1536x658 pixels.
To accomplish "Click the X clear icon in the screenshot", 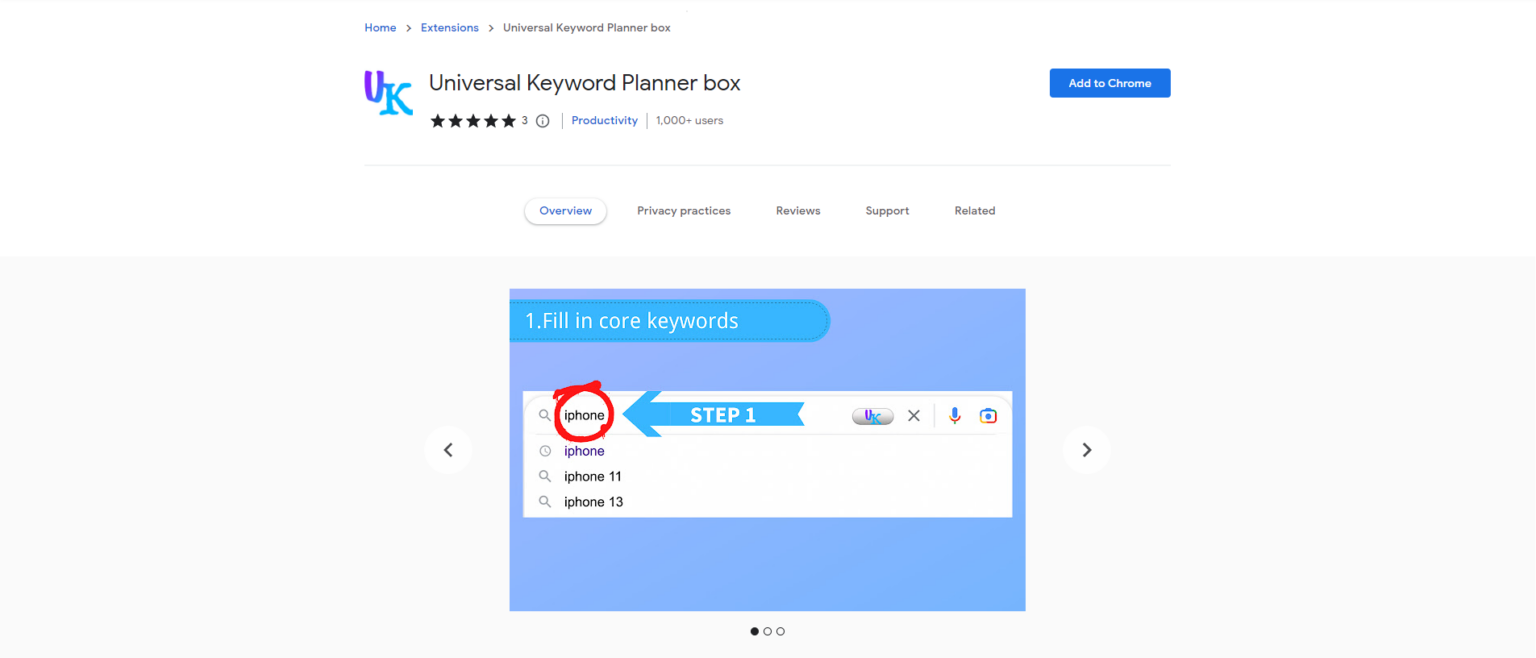I will [x=913, y=415].
